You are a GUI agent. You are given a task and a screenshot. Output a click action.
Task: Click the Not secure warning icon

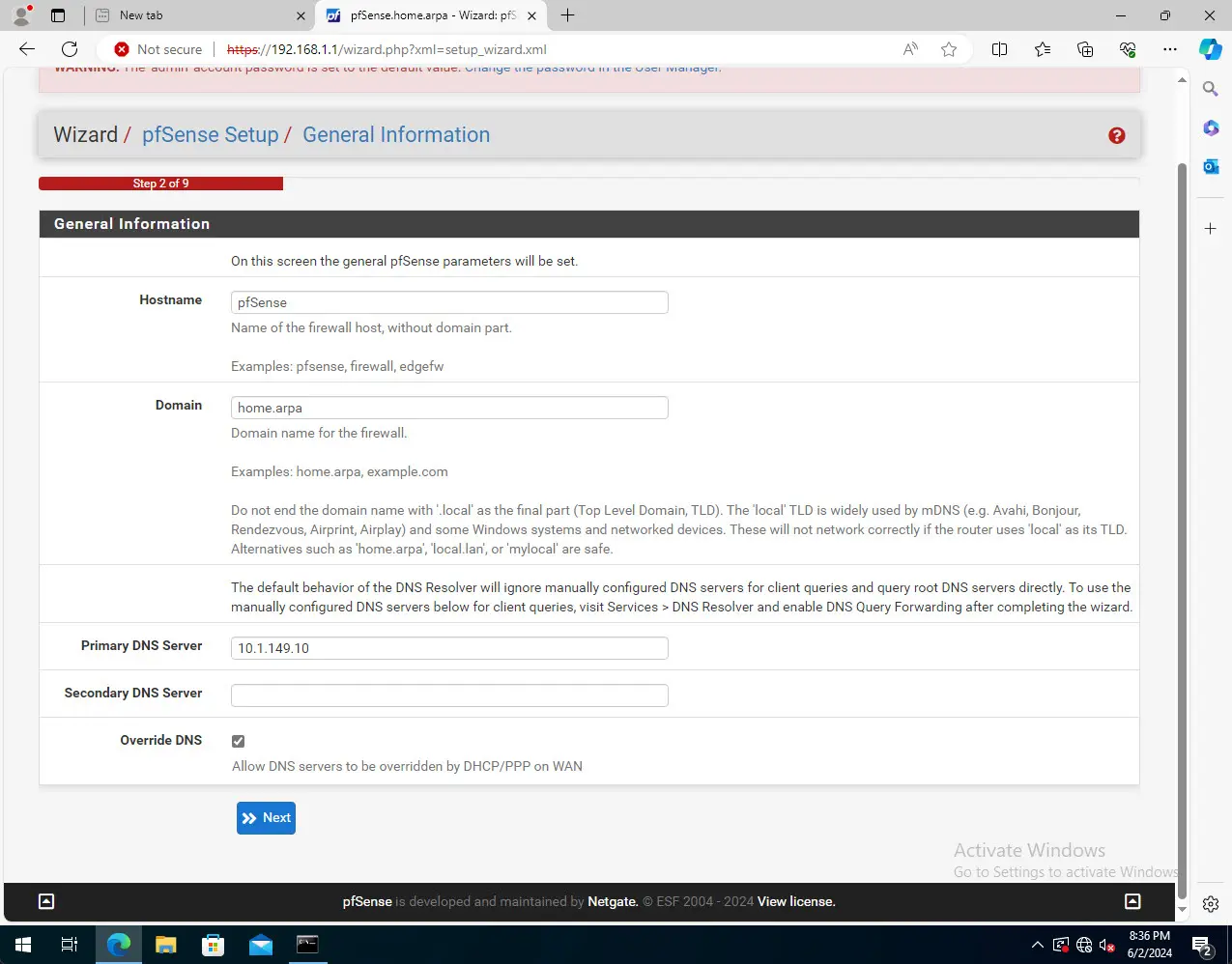[122, 49]
